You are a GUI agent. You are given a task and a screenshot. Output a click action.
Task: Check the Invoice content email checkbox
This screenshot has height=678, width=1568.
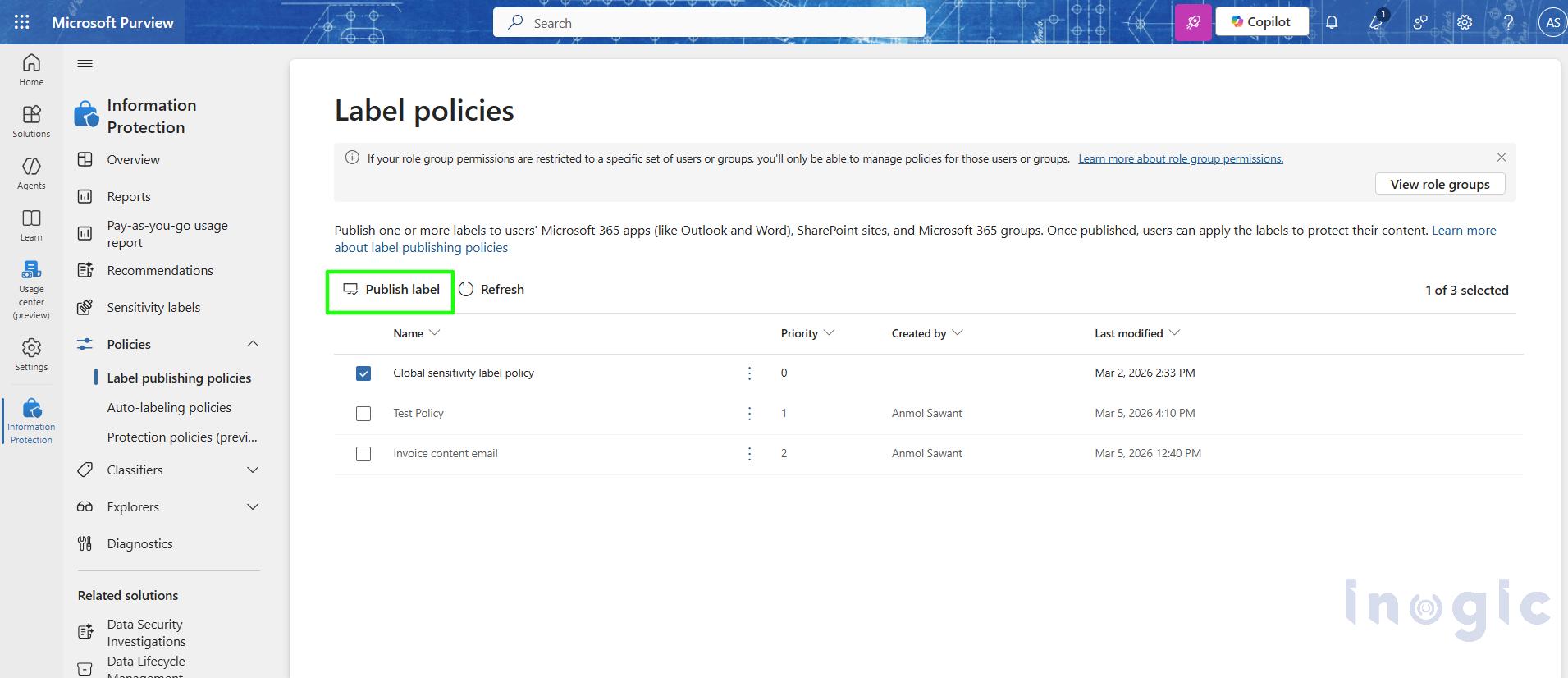point(363,454)
